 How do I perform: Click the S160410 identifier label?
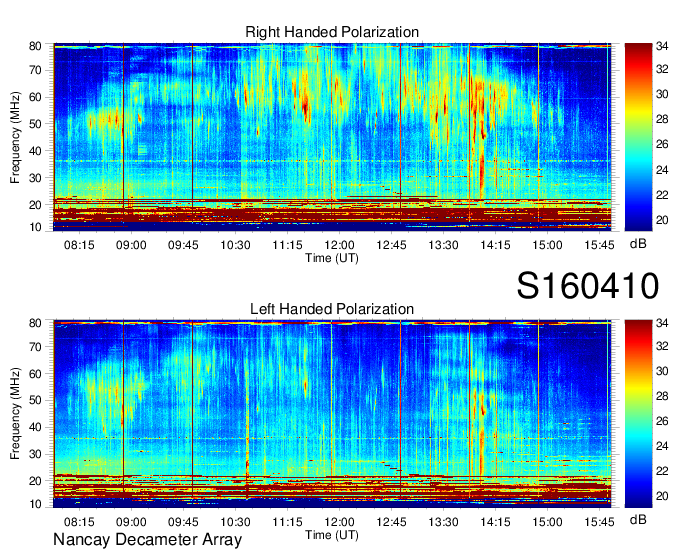click(588, 285)
